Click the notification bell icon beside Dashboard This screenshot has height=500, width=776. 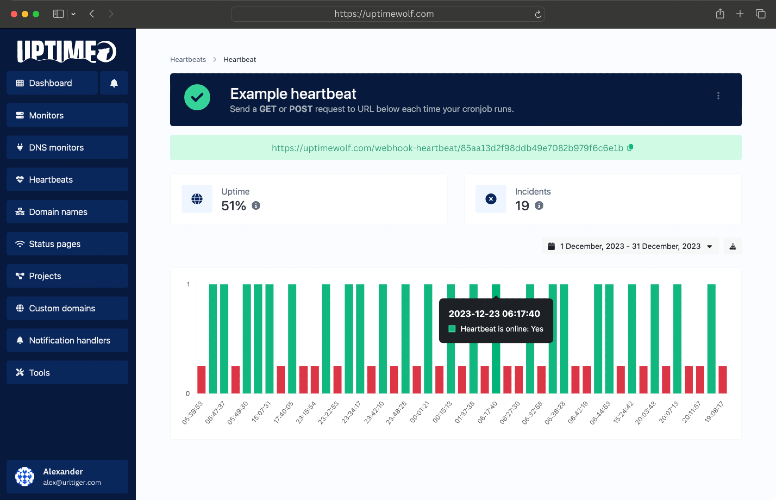point(114,83)
